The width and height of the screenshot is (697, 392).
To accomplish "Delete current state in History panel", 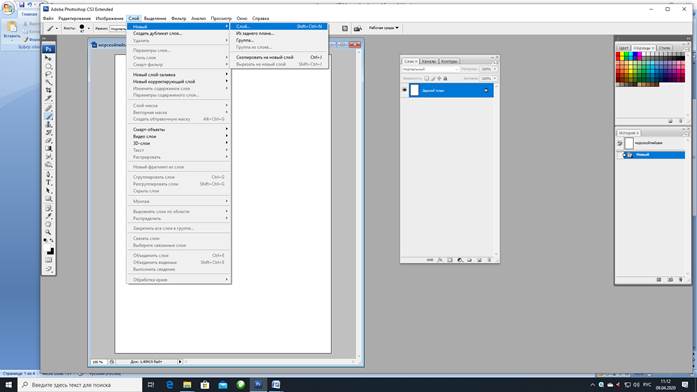I will pos(681,280).
